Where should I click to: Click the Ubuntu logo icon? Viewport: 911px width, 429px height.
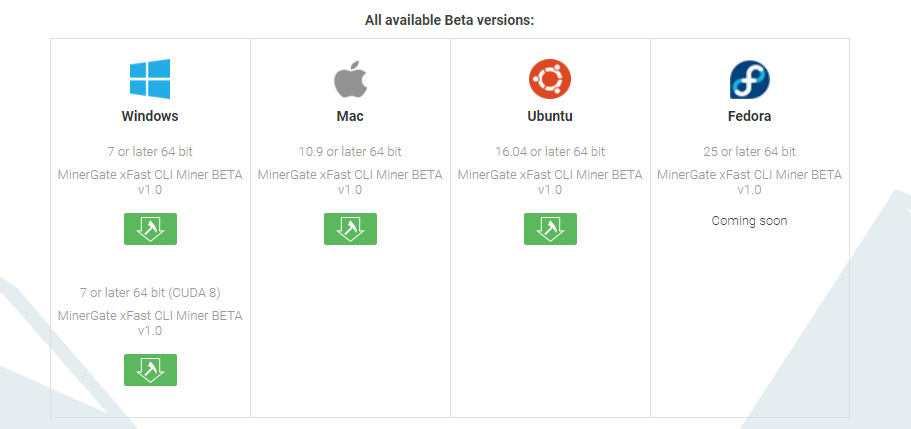(x=550, y=79)
